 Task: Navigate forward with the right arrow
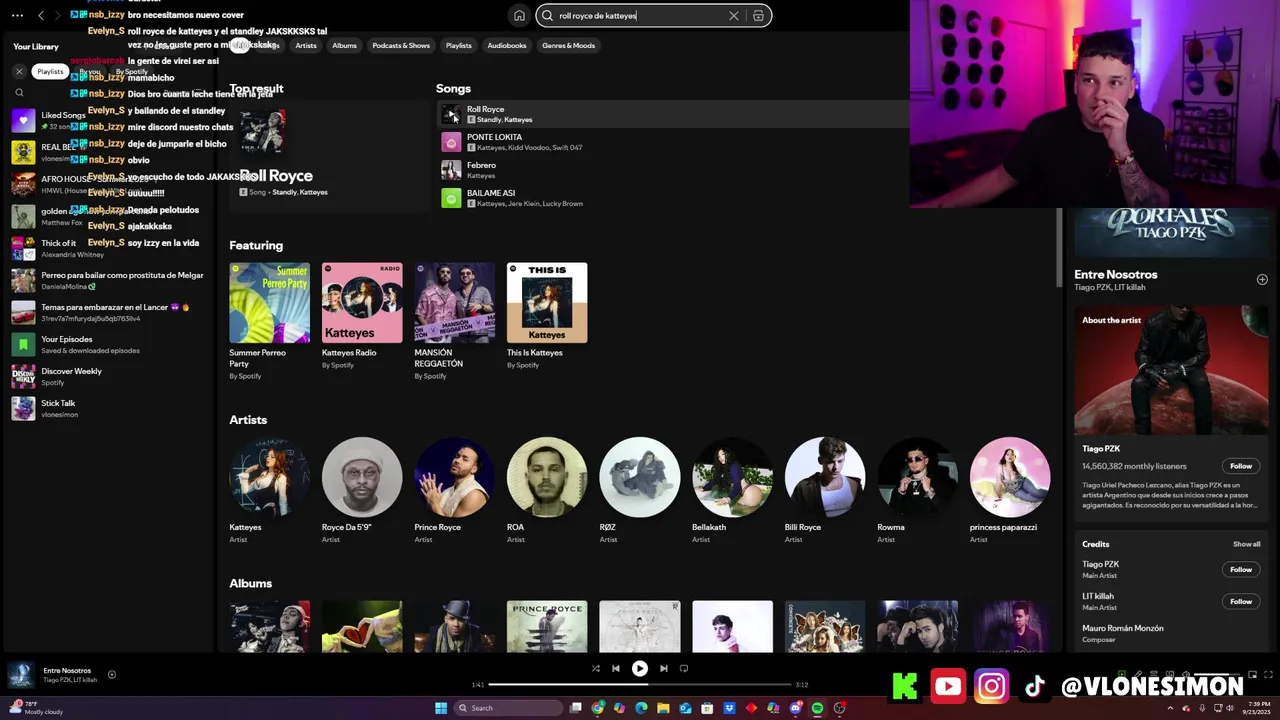pos(58,15)
